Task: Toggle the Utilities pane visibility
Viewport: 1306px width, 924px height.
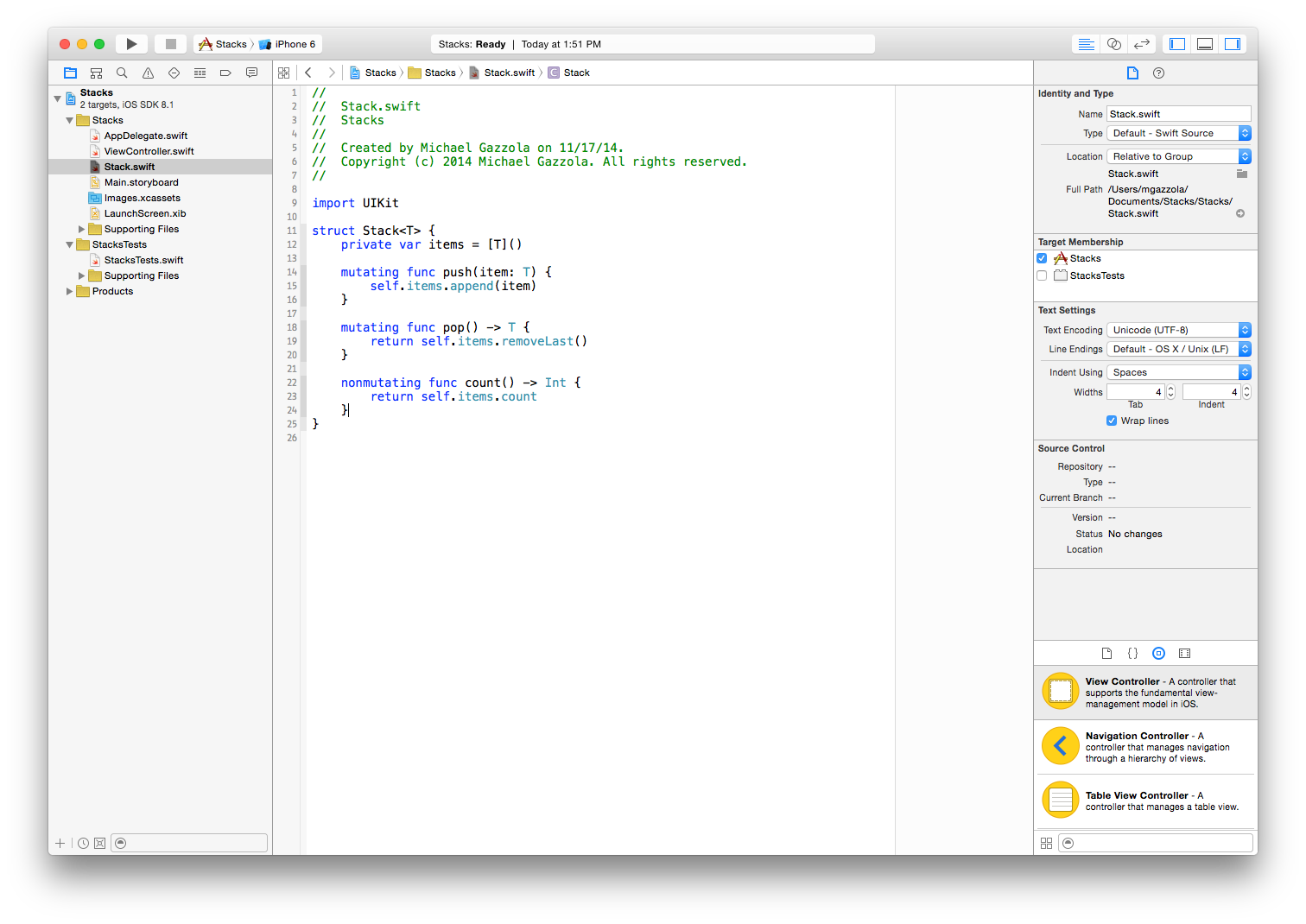Action: [x=1233, y=44]
